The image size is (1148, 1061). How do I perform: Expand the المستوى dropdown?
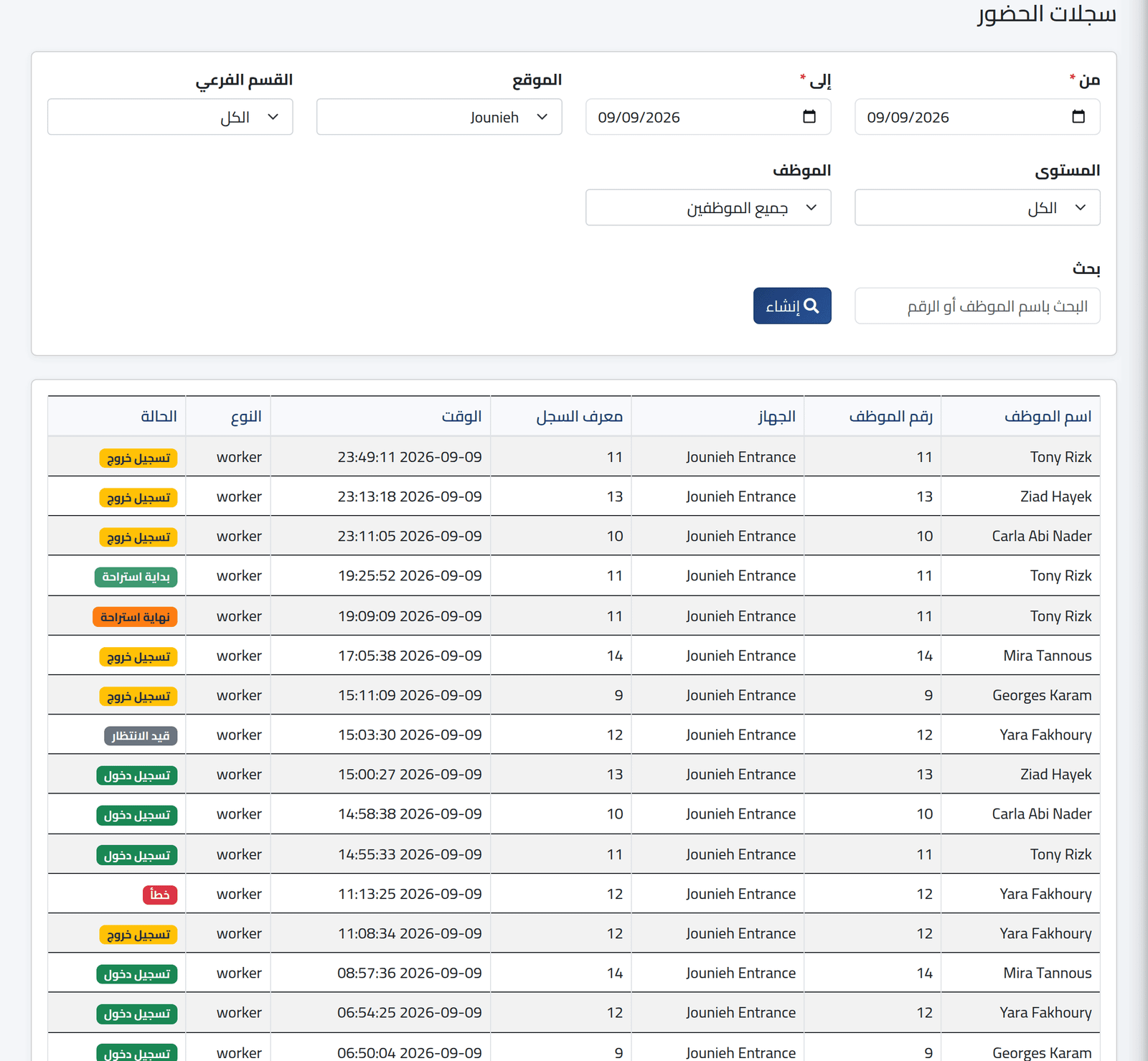(977, 207)
